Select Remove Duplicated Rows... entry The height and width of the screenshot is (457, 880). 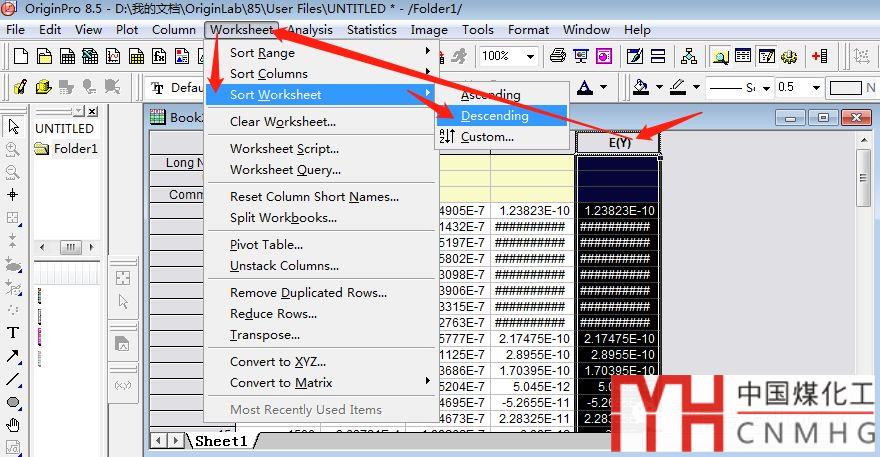tap(323, 293)
